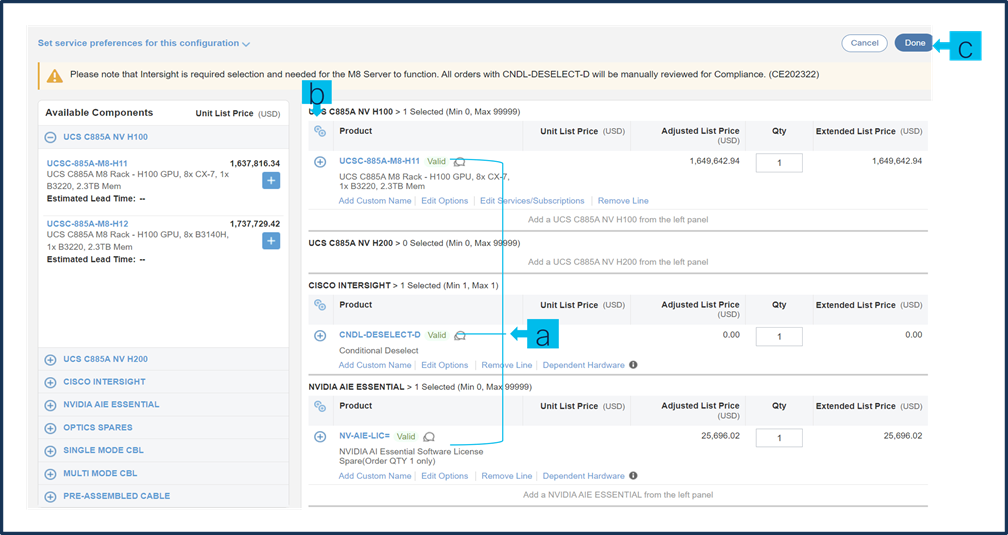
Task: Collapse the UCS C885A NV H100 category
Action: tap(50, 137)
